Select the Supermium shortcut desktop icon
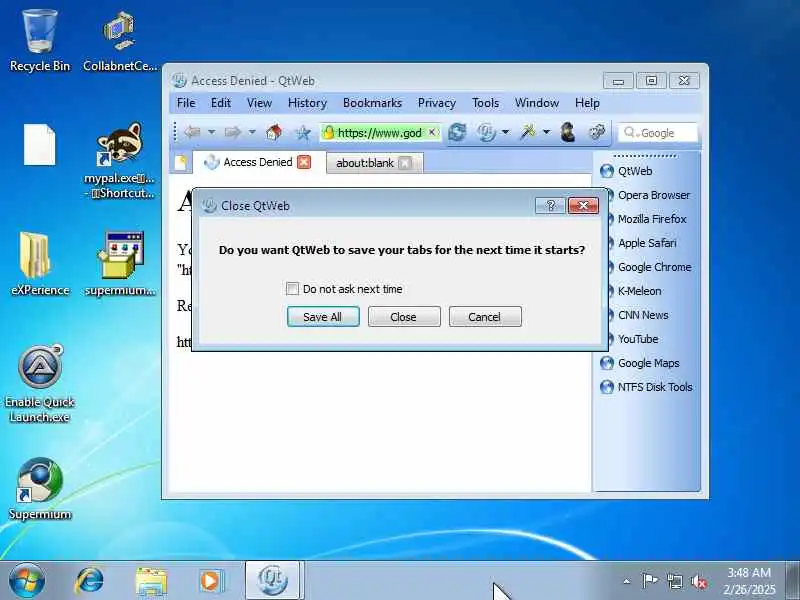Image resolution: width=800 pixels, height=600 pixels. 40,489
